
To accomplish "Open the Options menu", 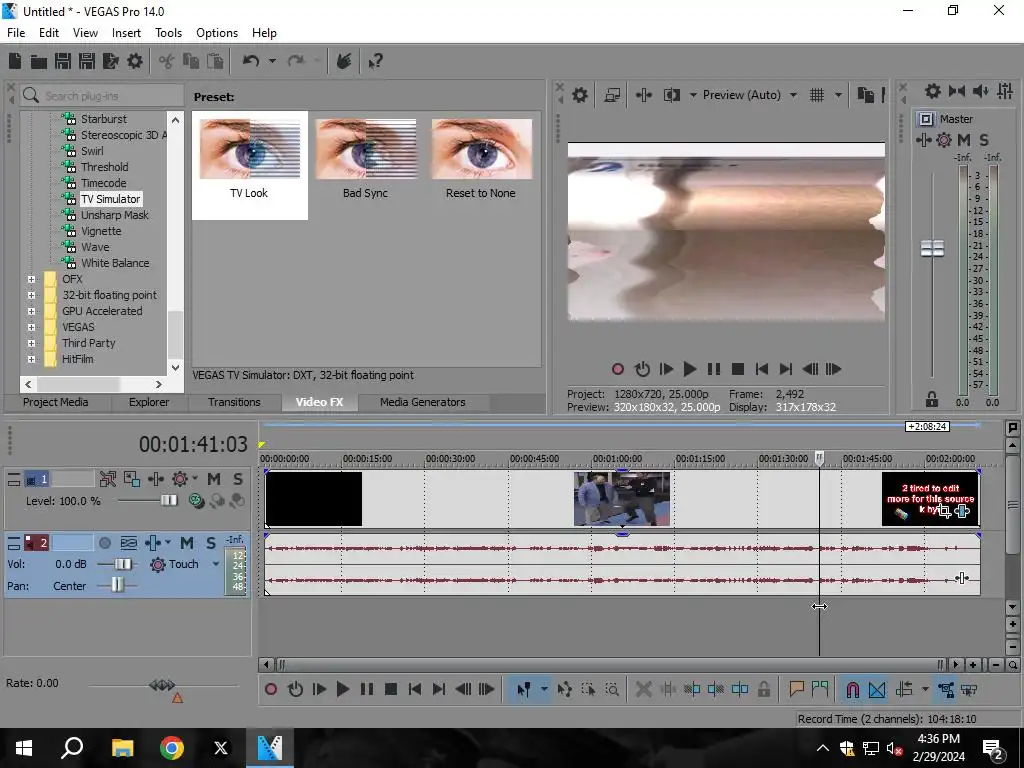I will 217,33.
